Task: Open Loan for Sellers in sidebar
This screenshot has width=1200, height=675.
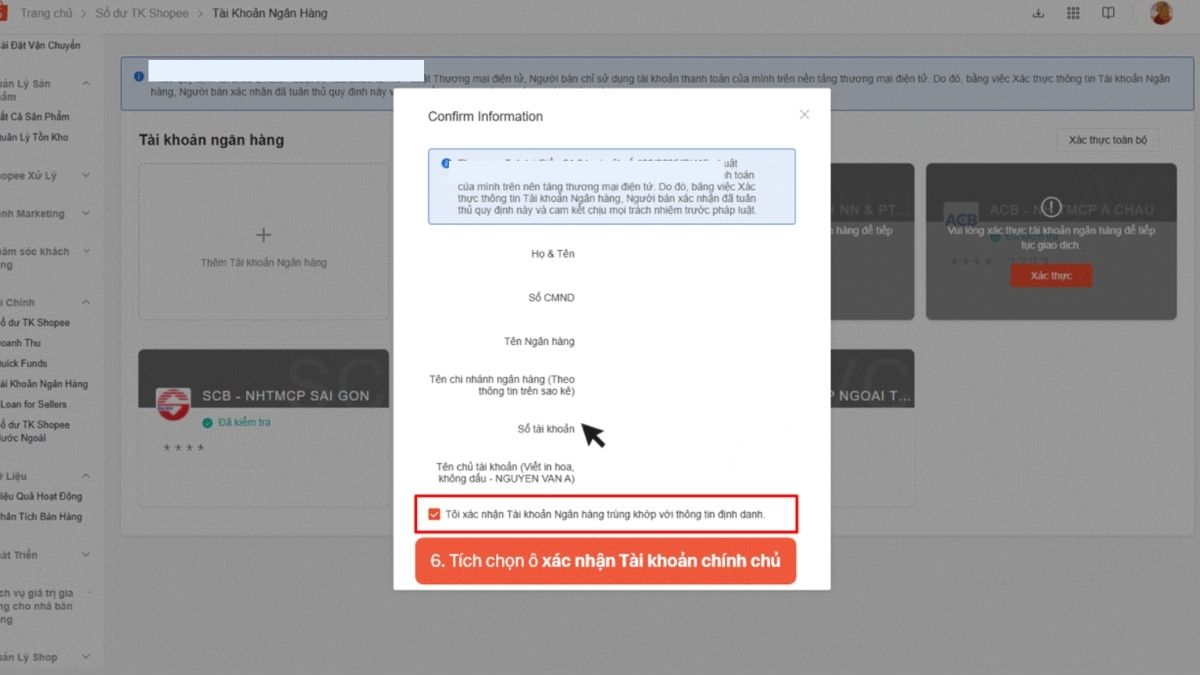Action: point(34,404)
